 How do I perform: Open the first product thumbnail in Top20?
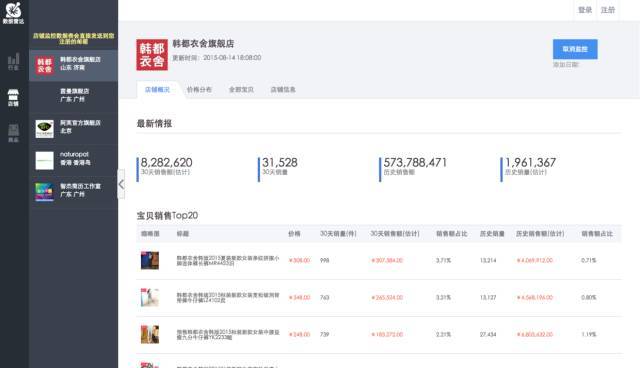(x=150, y=260)
